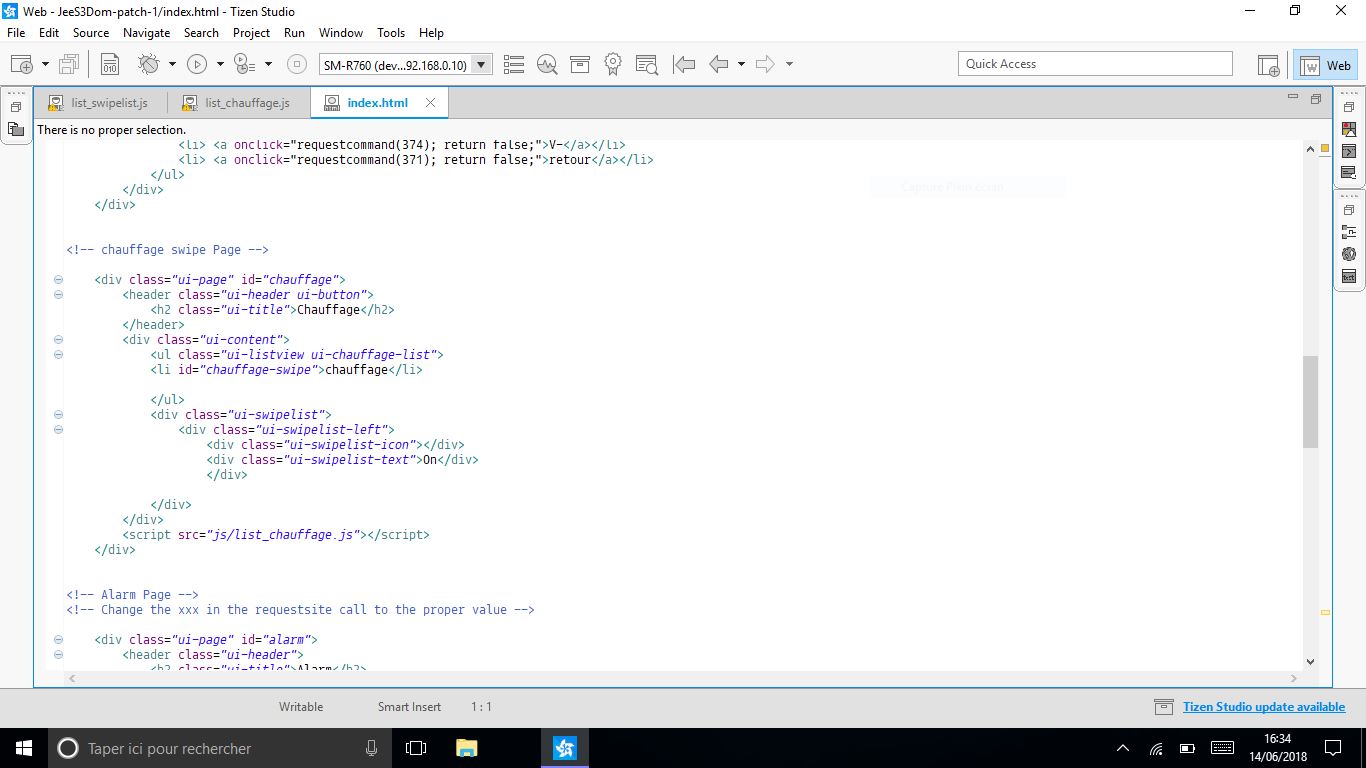Collapse the div id="alarm" fold marker
Viewport: 1366px width, 768px height.
[58, 640]
